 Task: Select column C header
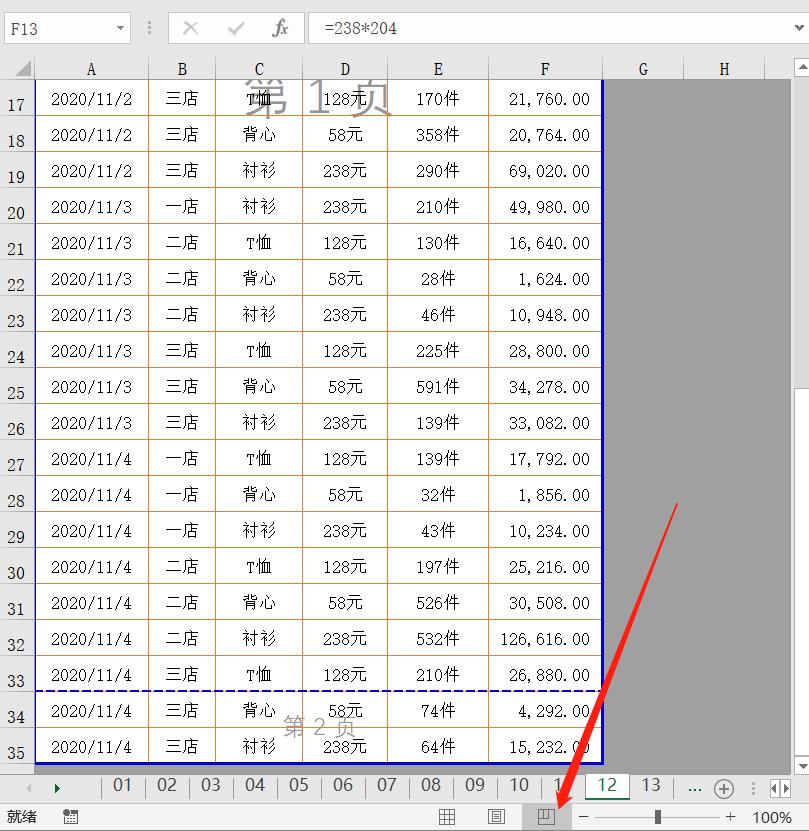click(x=259, y=69)
